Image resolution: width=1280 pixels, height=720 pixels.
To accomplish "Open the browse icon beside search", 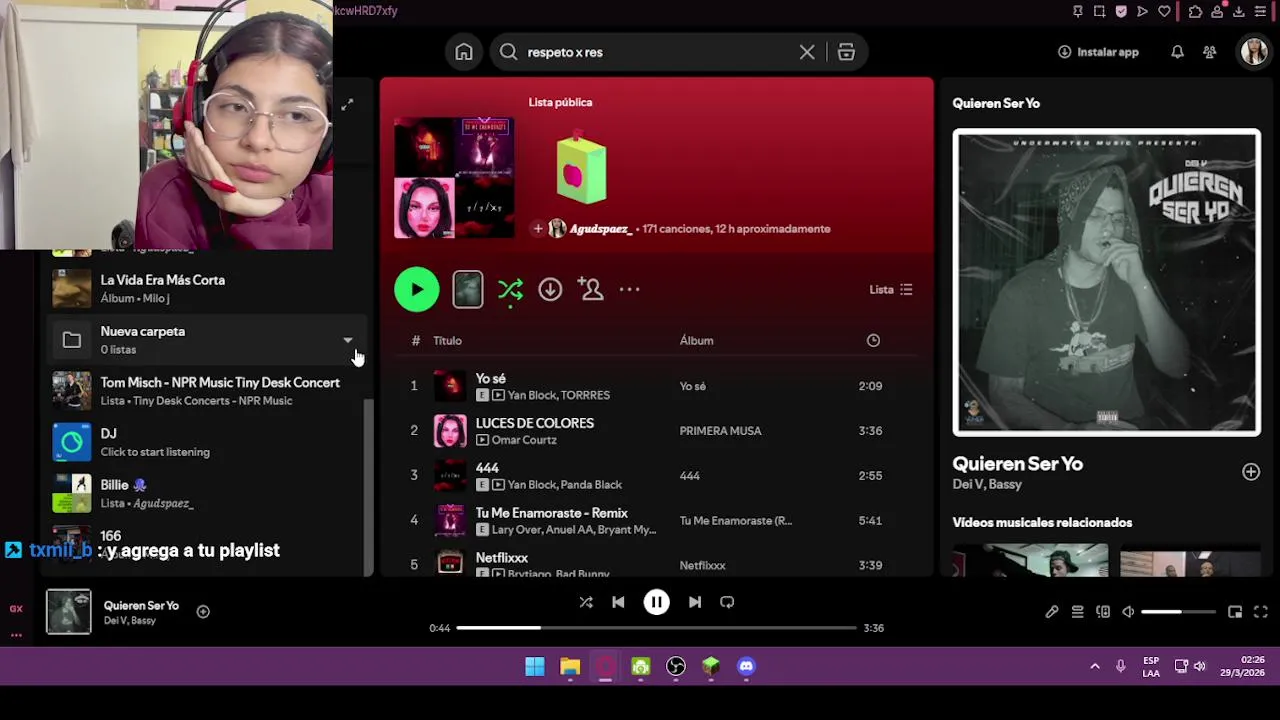I will click(846, 52).
